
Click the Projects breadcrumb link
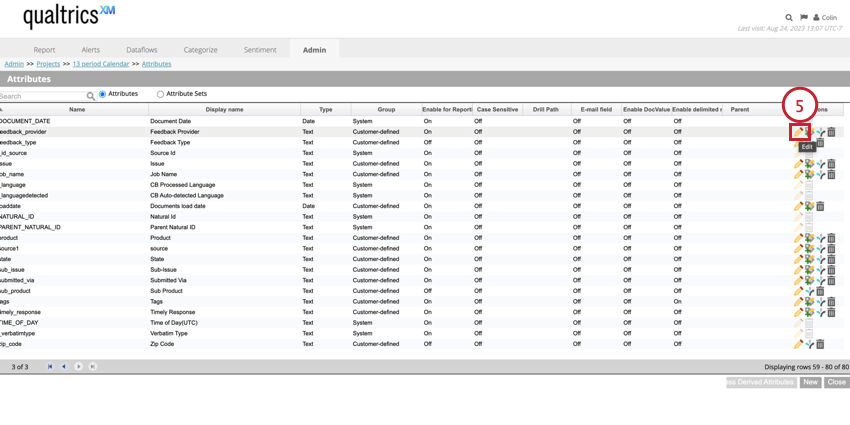[x=48, y=64]
